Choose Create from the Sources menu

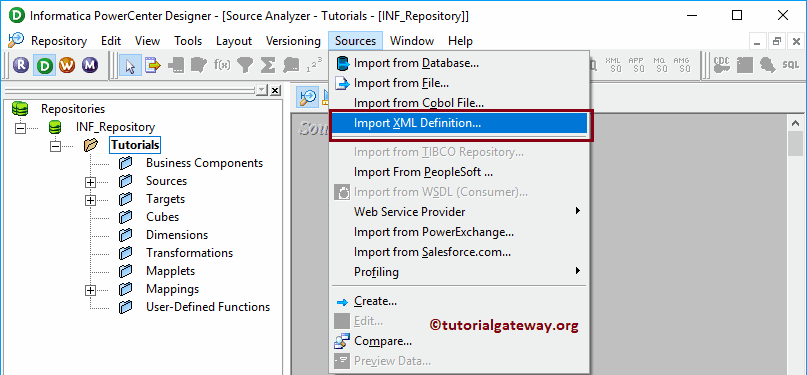(459, 301)
